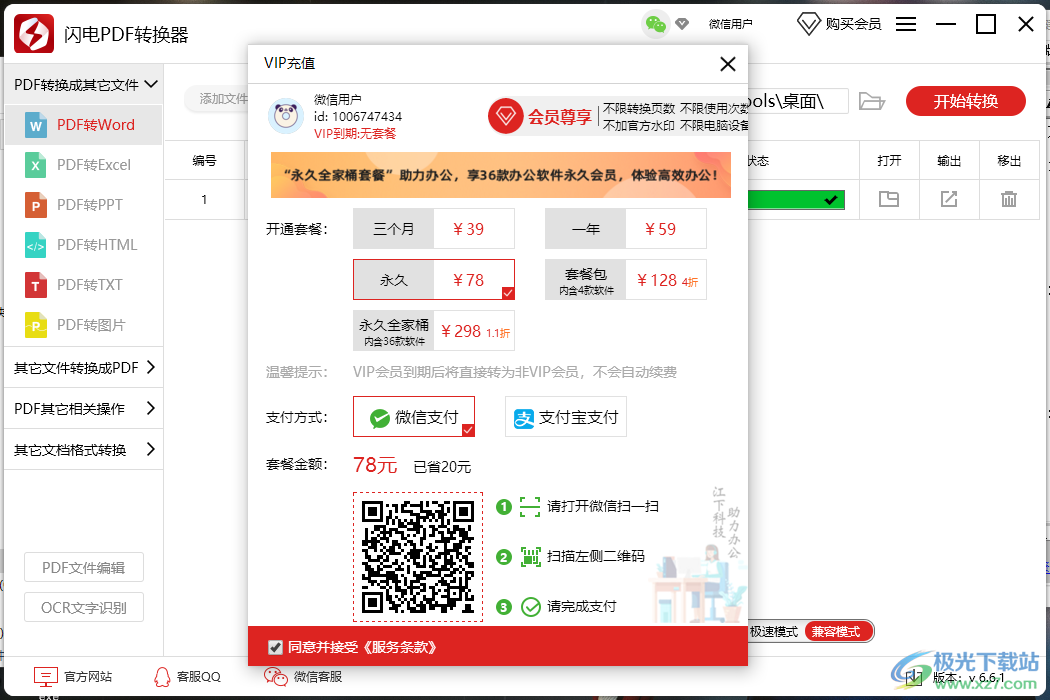
Task: Select the PDF转HTML conversion option
Action: point(83,244)
